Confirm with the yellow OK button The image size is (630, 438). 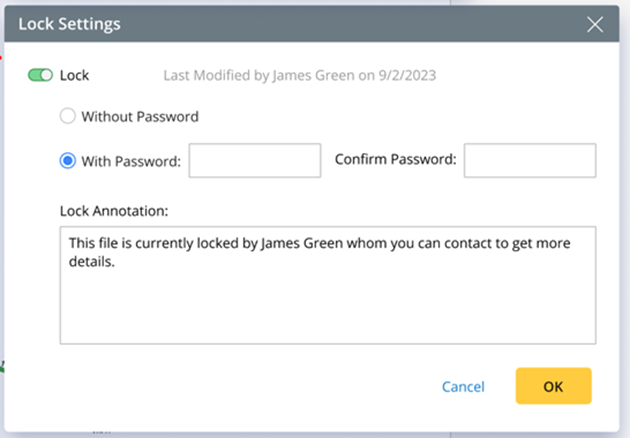pos(553,386)
